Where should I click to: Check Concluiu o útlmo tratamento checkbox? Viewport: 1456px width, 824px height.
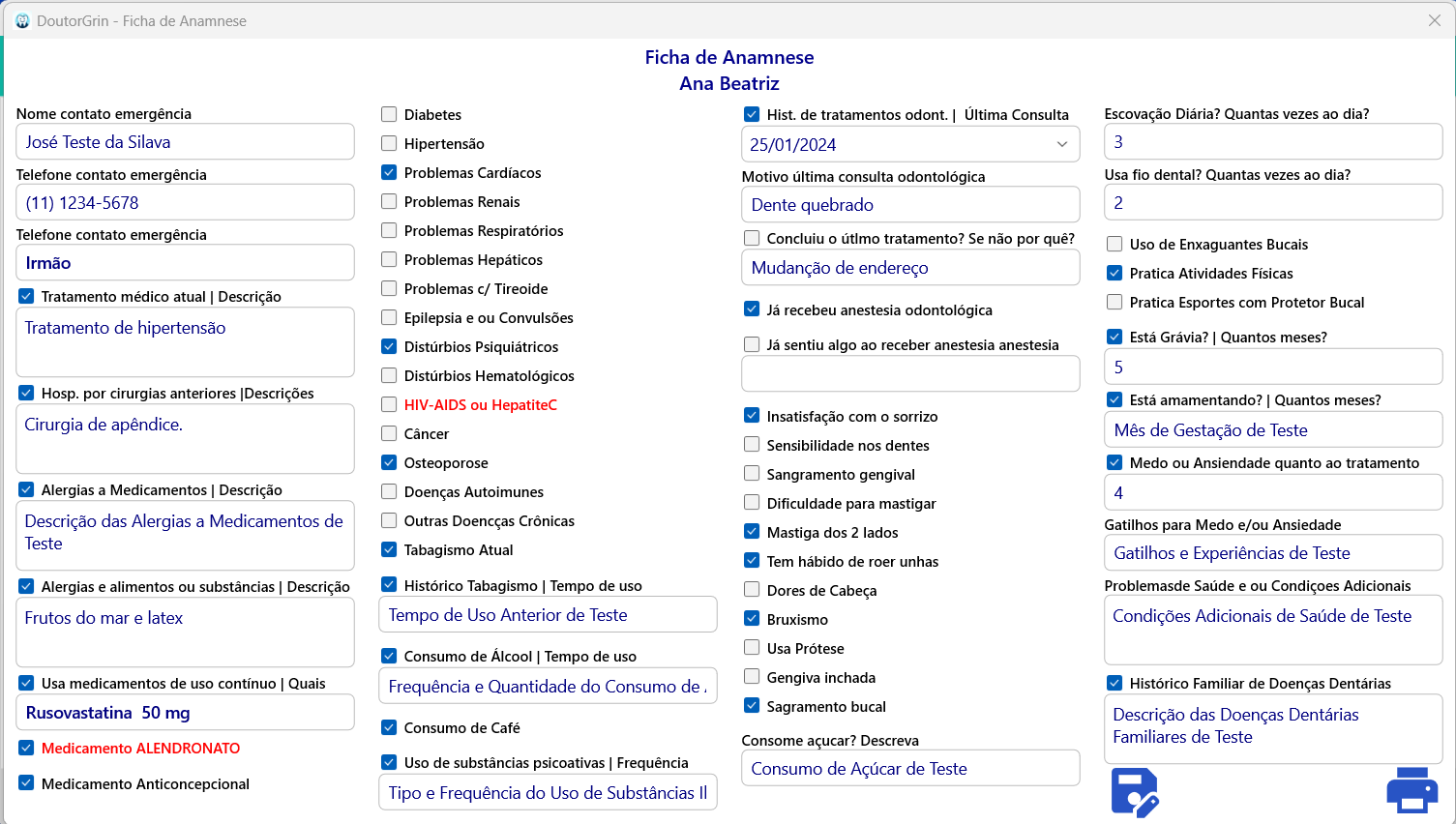coord(752,238)
